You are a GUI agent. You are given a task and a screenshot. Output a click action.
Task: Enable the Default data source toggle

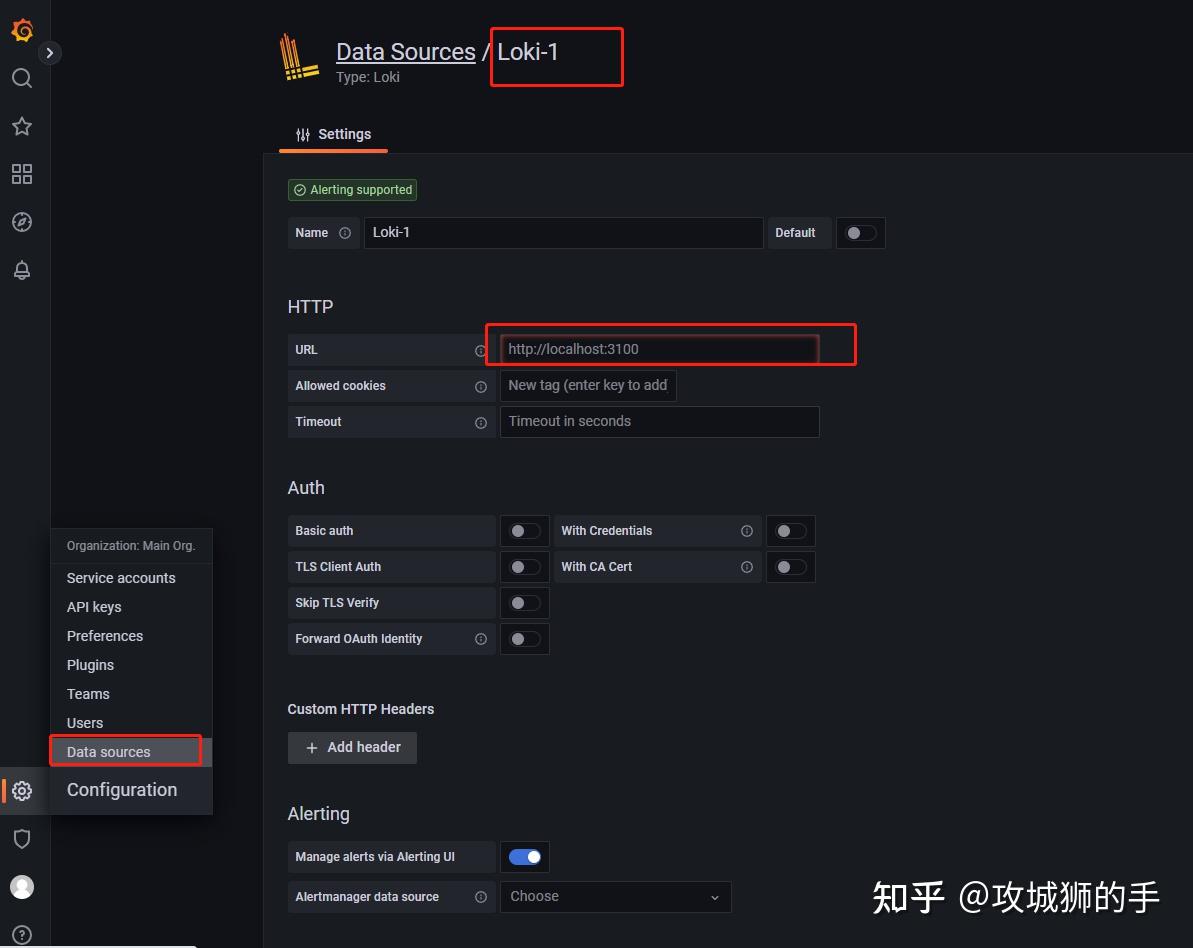point(860,232)
